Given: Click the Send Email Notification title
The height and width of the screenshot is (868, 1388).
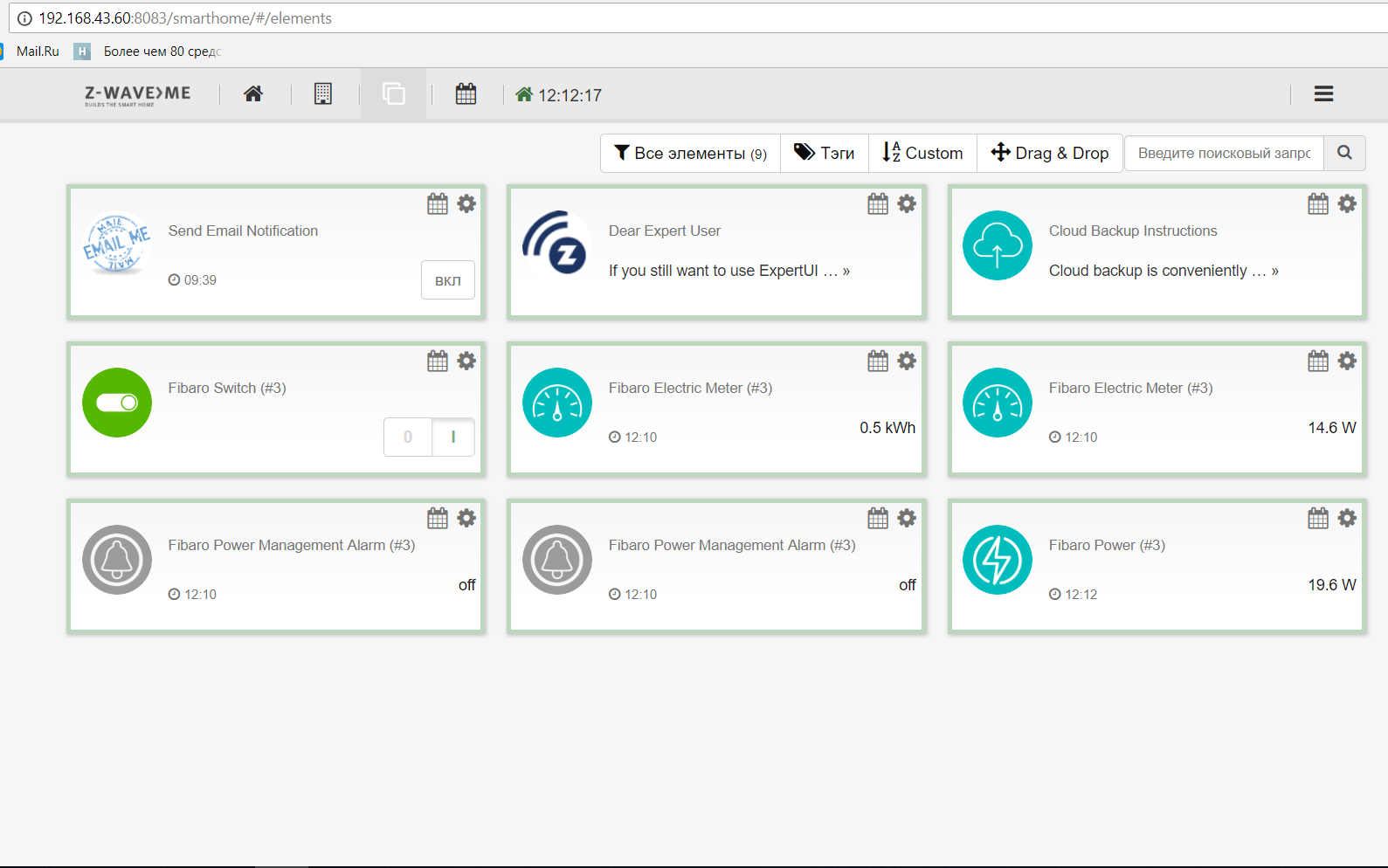Looking at the screenshot, I should pos(243,231).
